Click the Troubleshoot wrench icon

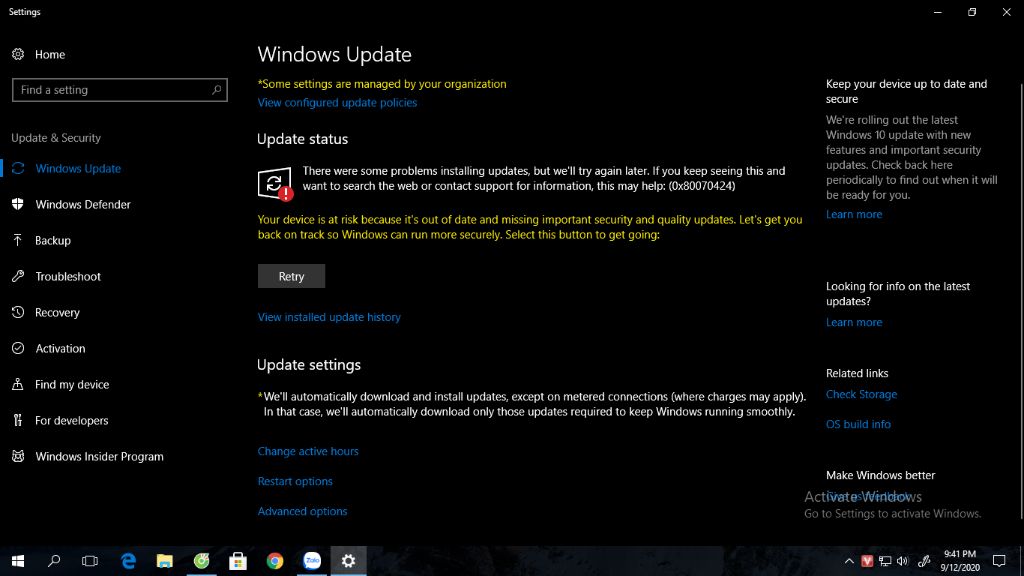coord(18,276)
